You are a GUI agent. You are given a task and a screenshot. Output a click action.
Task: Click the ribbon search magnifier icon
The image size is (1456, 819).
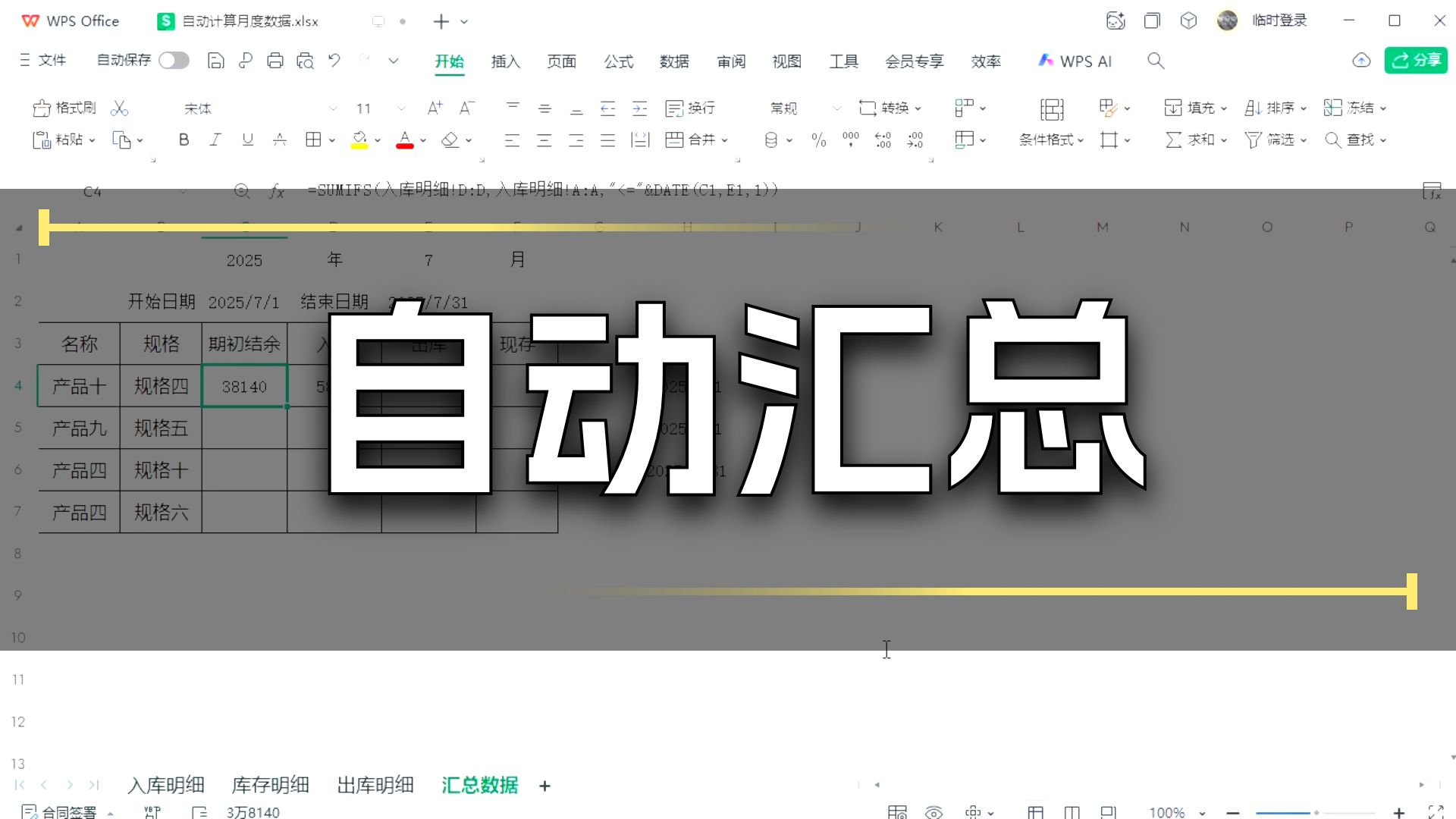[1156, 61]
